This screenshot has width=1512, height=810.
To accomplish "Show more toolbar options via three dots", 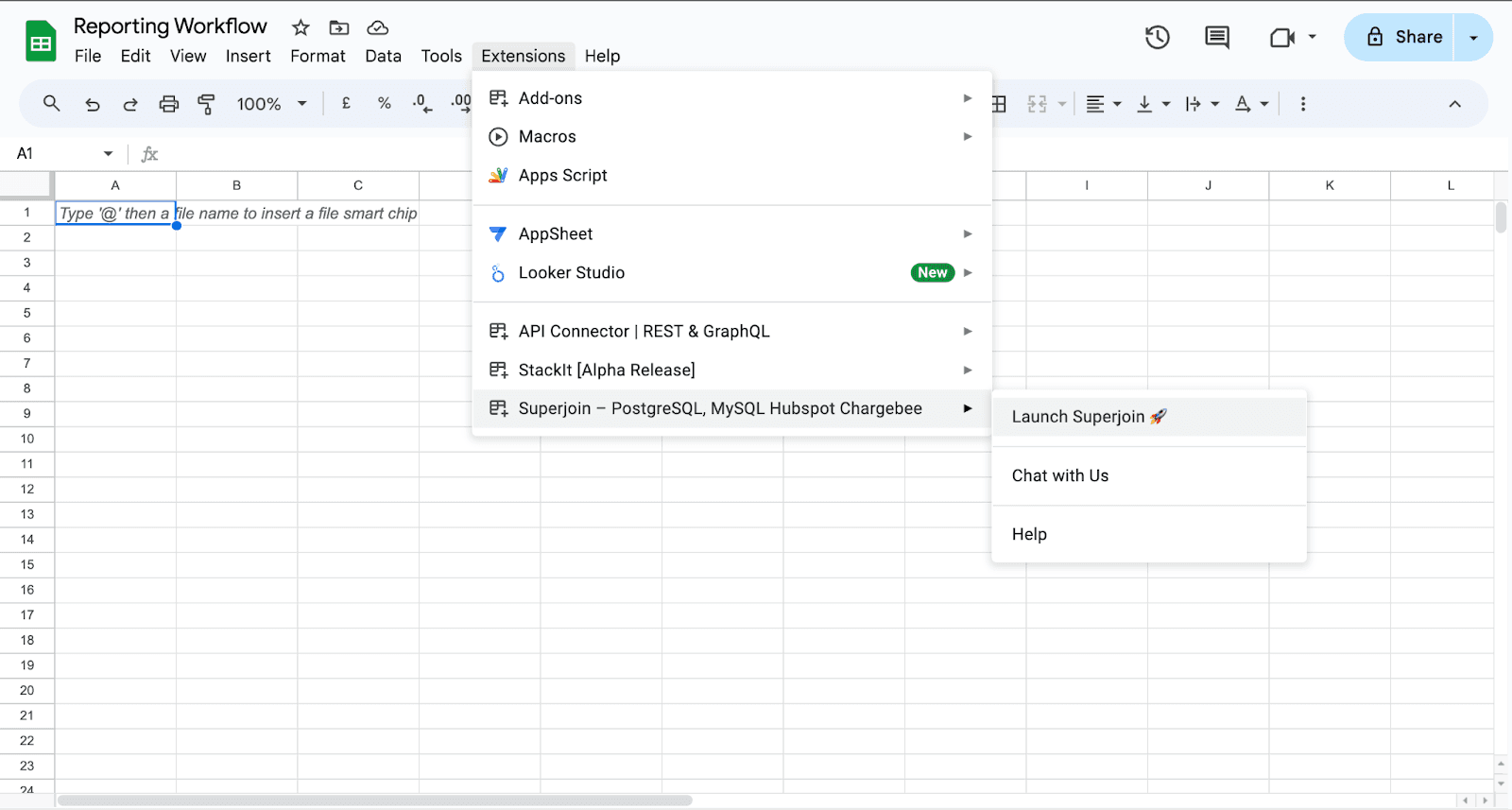I will pos(1303,104).
